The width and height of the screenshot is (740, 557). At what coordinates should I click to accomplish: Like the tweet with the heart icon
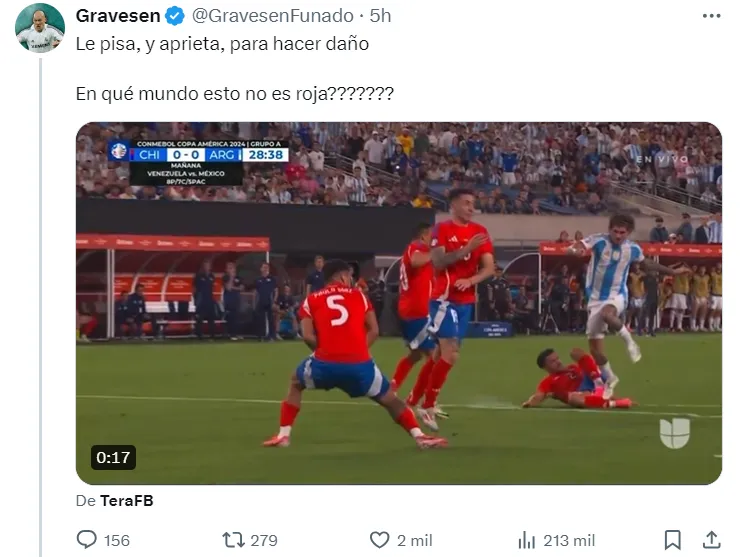point(379,540)
